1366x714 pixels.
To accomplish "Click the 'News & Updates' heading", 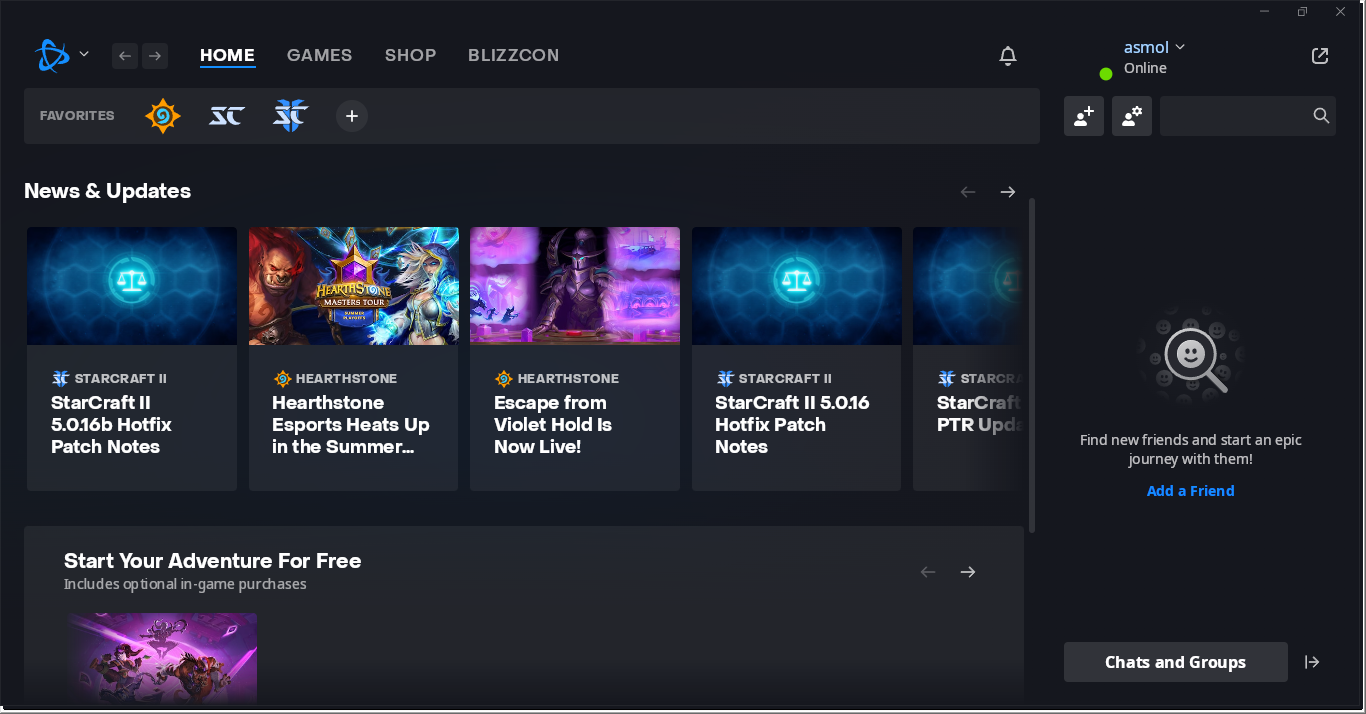I will 107,191.
